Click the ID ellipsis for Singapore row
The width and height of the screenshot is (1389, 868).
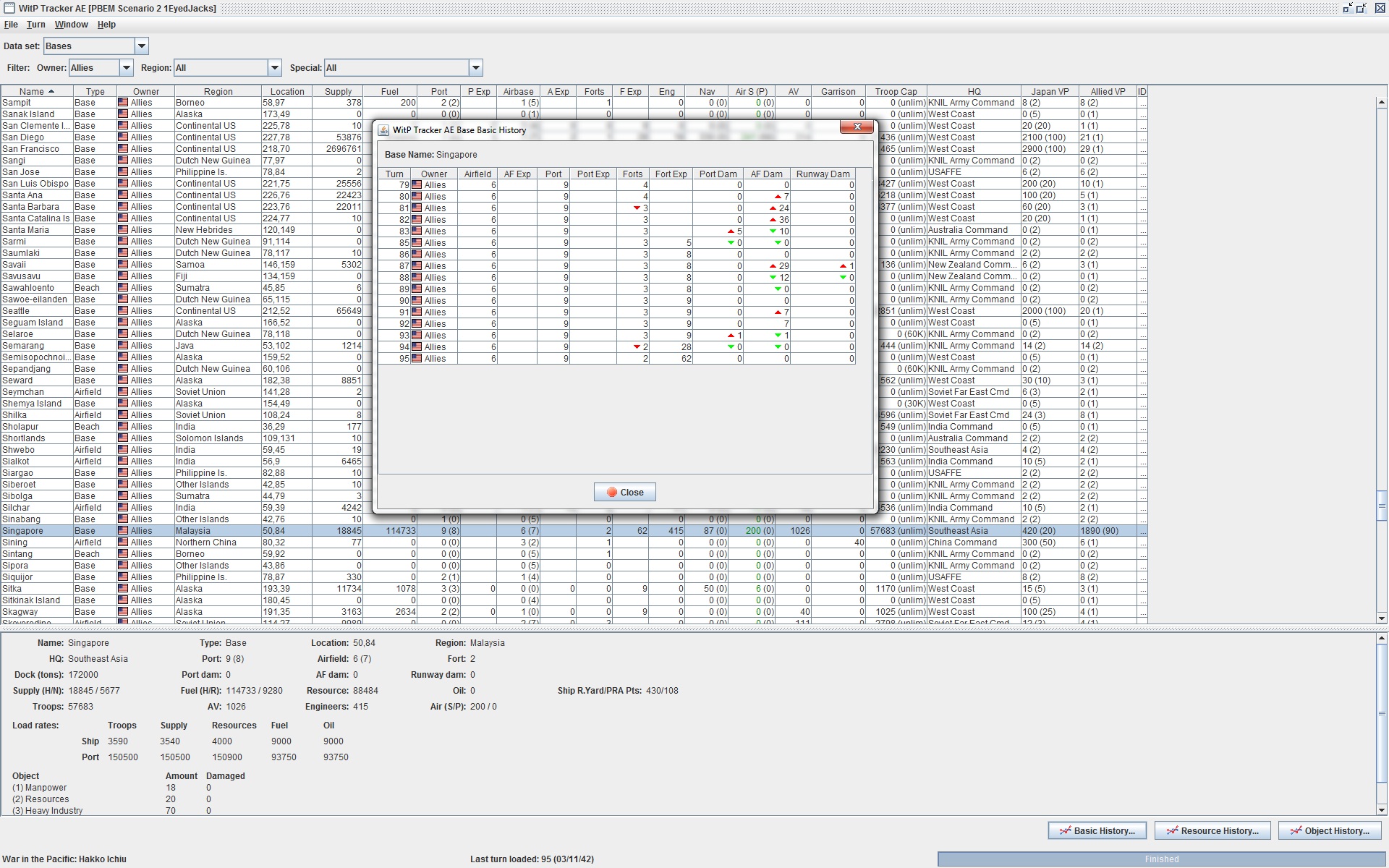pos(1142,531)
